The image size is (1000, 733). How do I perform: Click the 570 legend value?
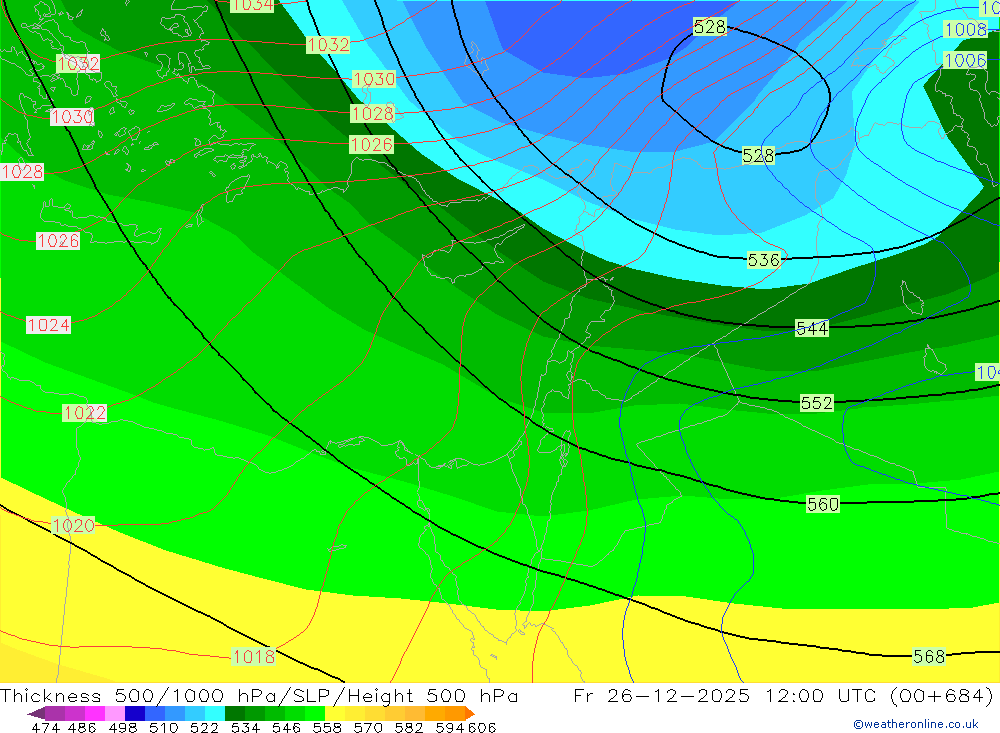368,727
